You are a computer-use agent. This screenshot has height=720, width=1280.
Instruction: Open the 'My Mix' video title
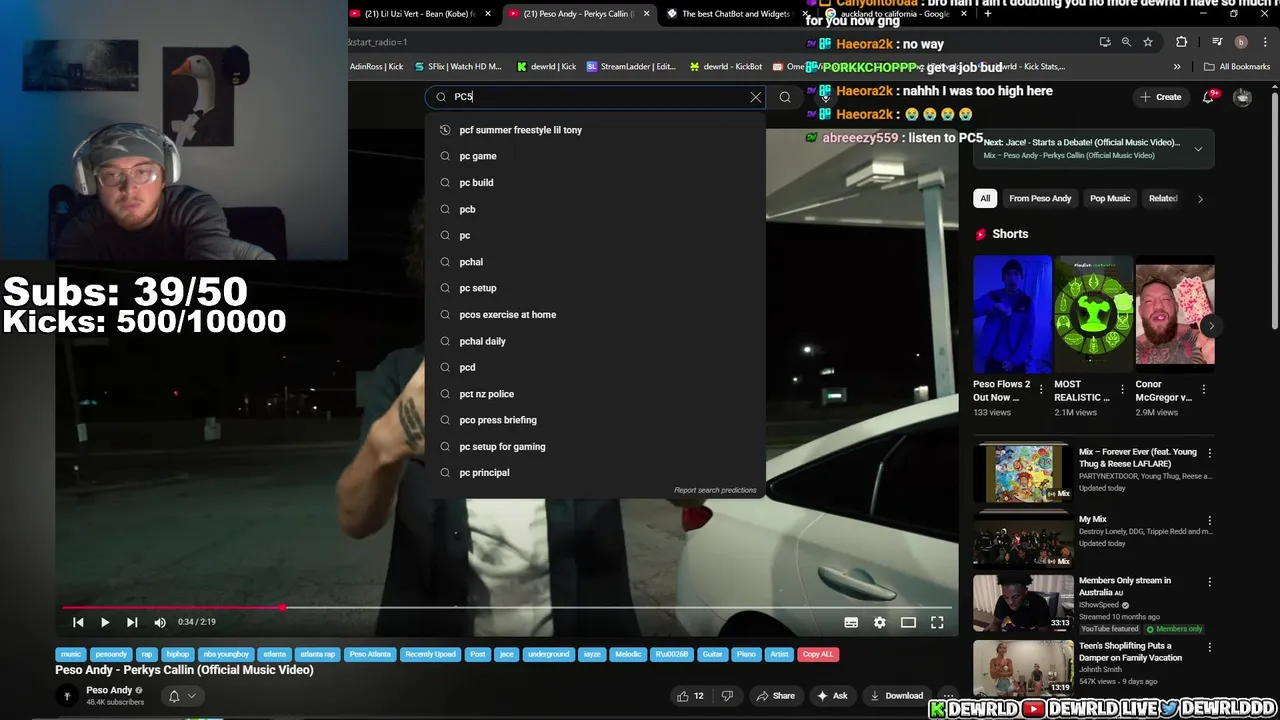click(1093, 519)
